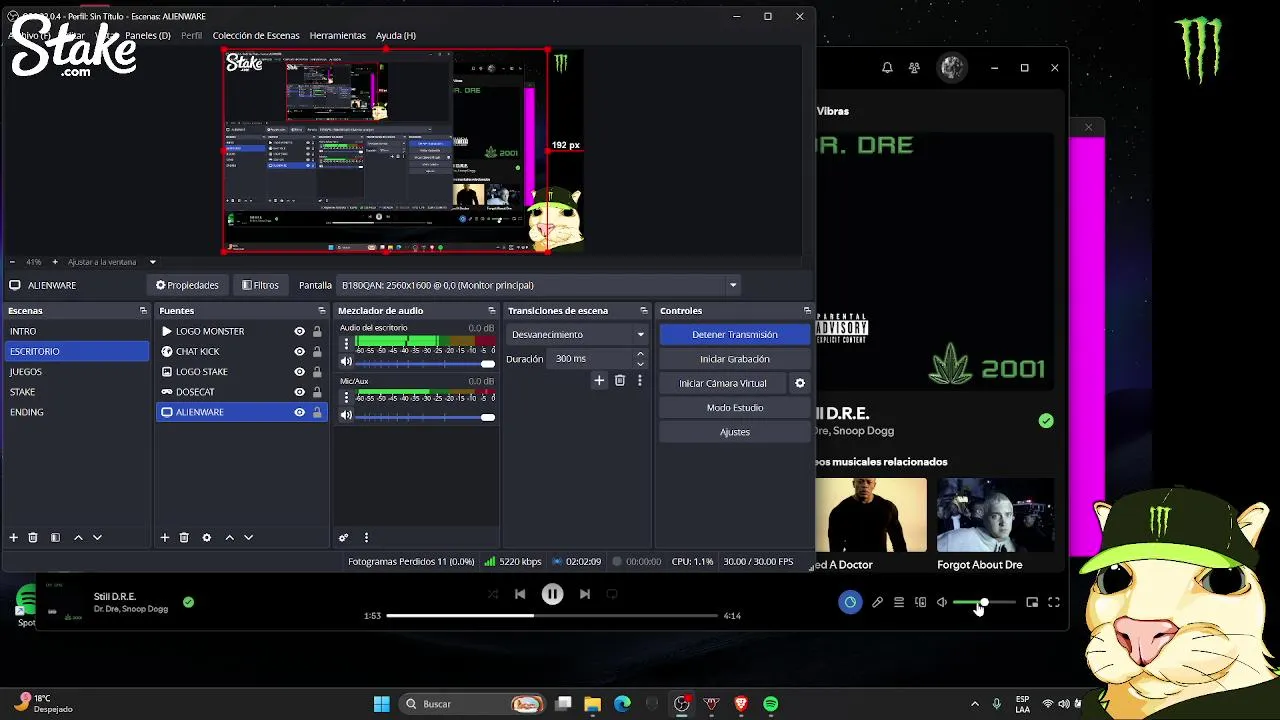The width and height of the screenshot is (1280, 720).
Task: Move selected source down in Fuentes
Action: 249,537
